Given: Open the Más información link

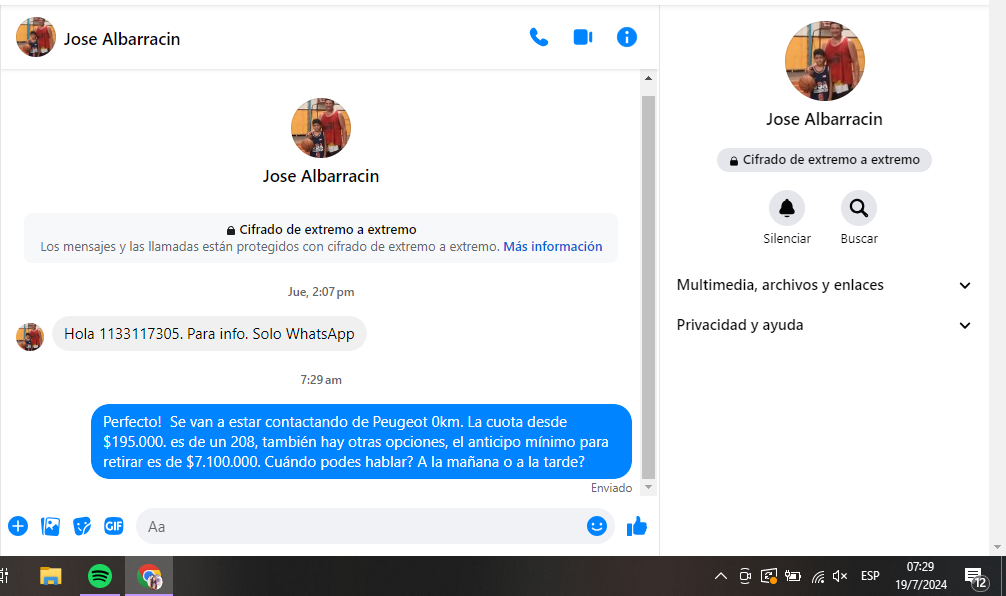Looking at the screenshot, I should click(x=552, y=246).
